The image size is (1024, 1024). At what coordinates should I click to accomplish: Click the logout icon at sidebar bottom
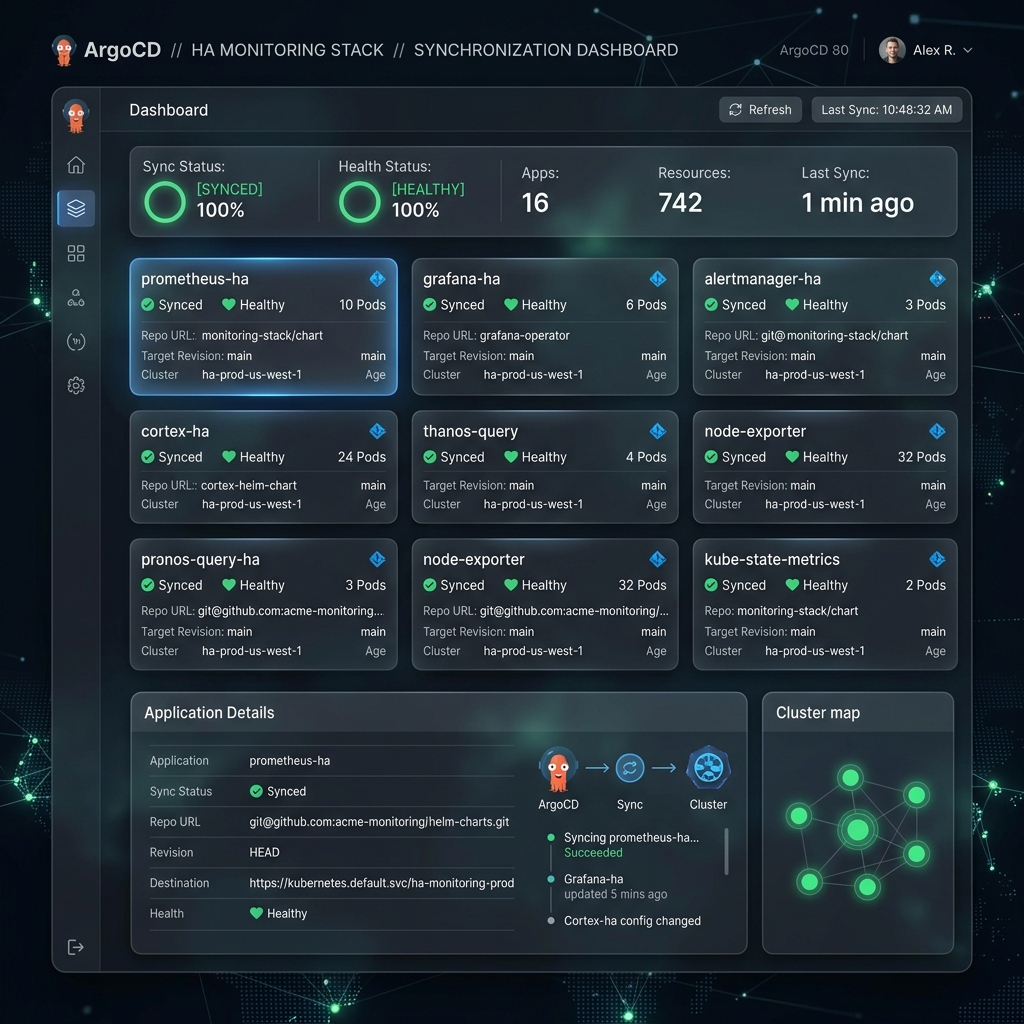click(76, 947)
